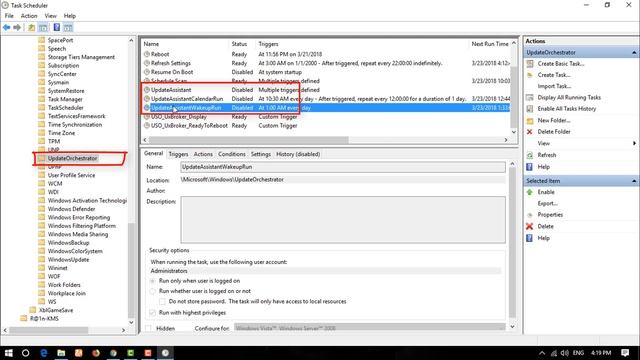Click the blue Help book toolbar icon
Image resolution: width=640 pixels, height=360 pixels.
57,27
